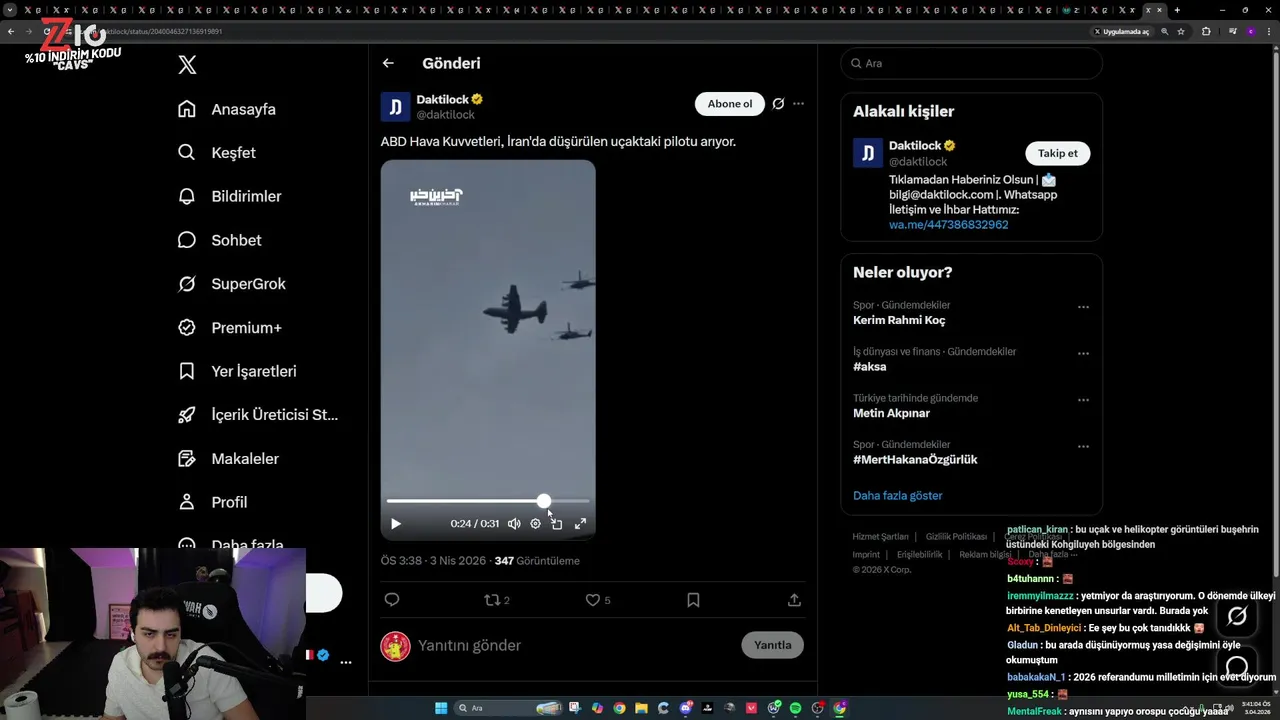
Task: Bookmark this page with the star icon
Action: click(1181, 31)
